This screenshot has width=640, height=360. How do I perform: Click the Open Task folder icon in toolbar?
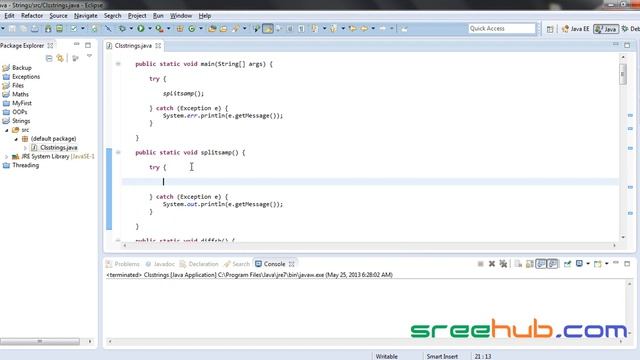click(x=223, y=28)
